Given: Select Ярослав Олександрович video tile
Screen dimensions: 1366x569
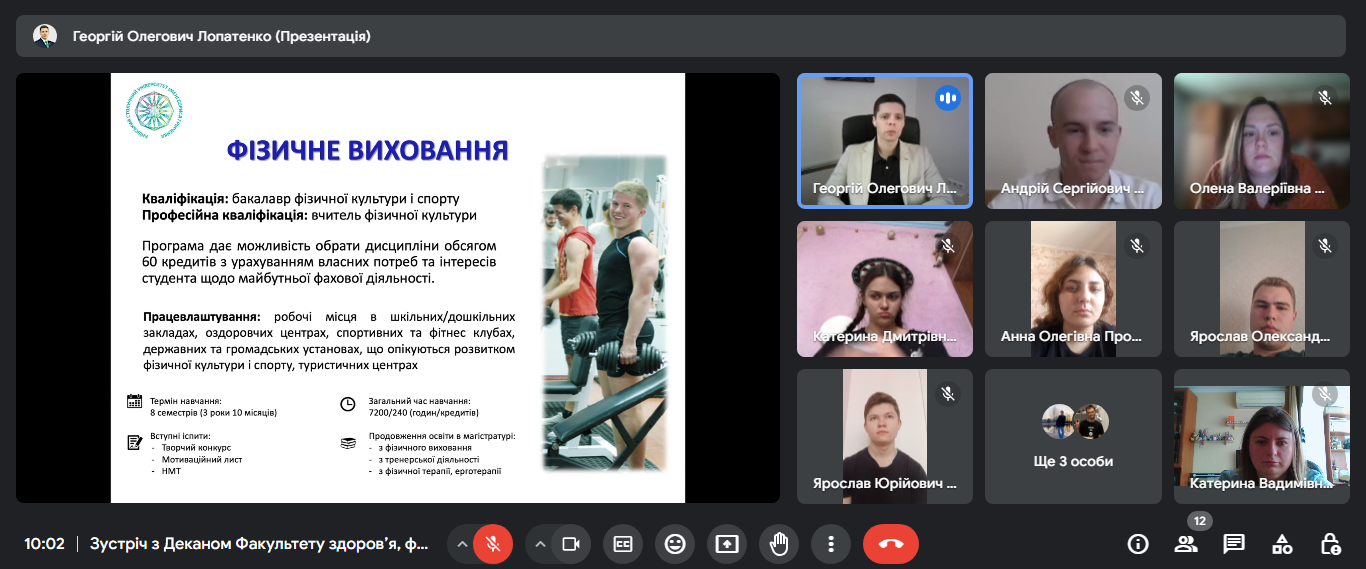Looking at the screenshot, I should (x=1262, y=289).
